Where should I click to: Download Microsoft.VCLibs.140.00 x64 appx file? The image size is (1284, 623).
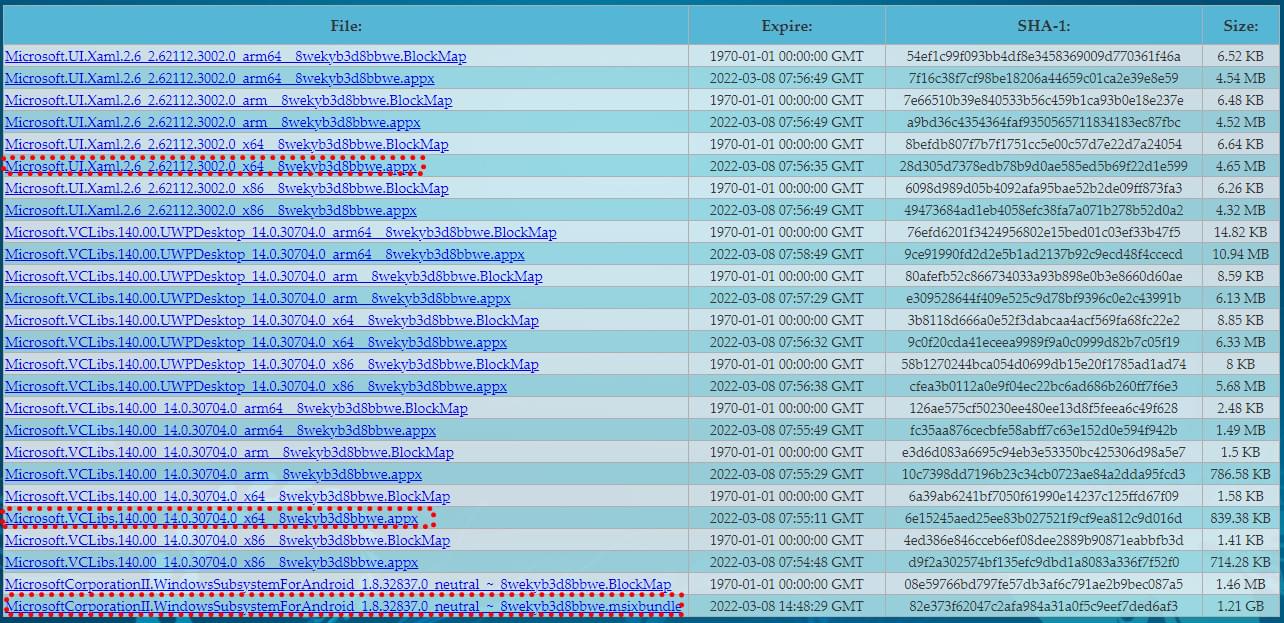[211, 519]
